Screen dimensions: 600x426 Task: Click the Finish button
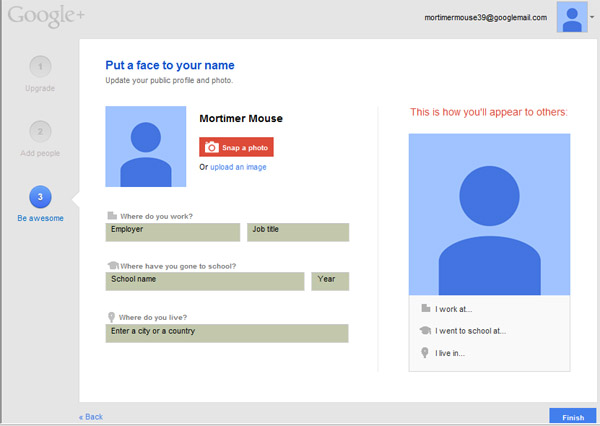pyautogui.click(x=573, y=417)
